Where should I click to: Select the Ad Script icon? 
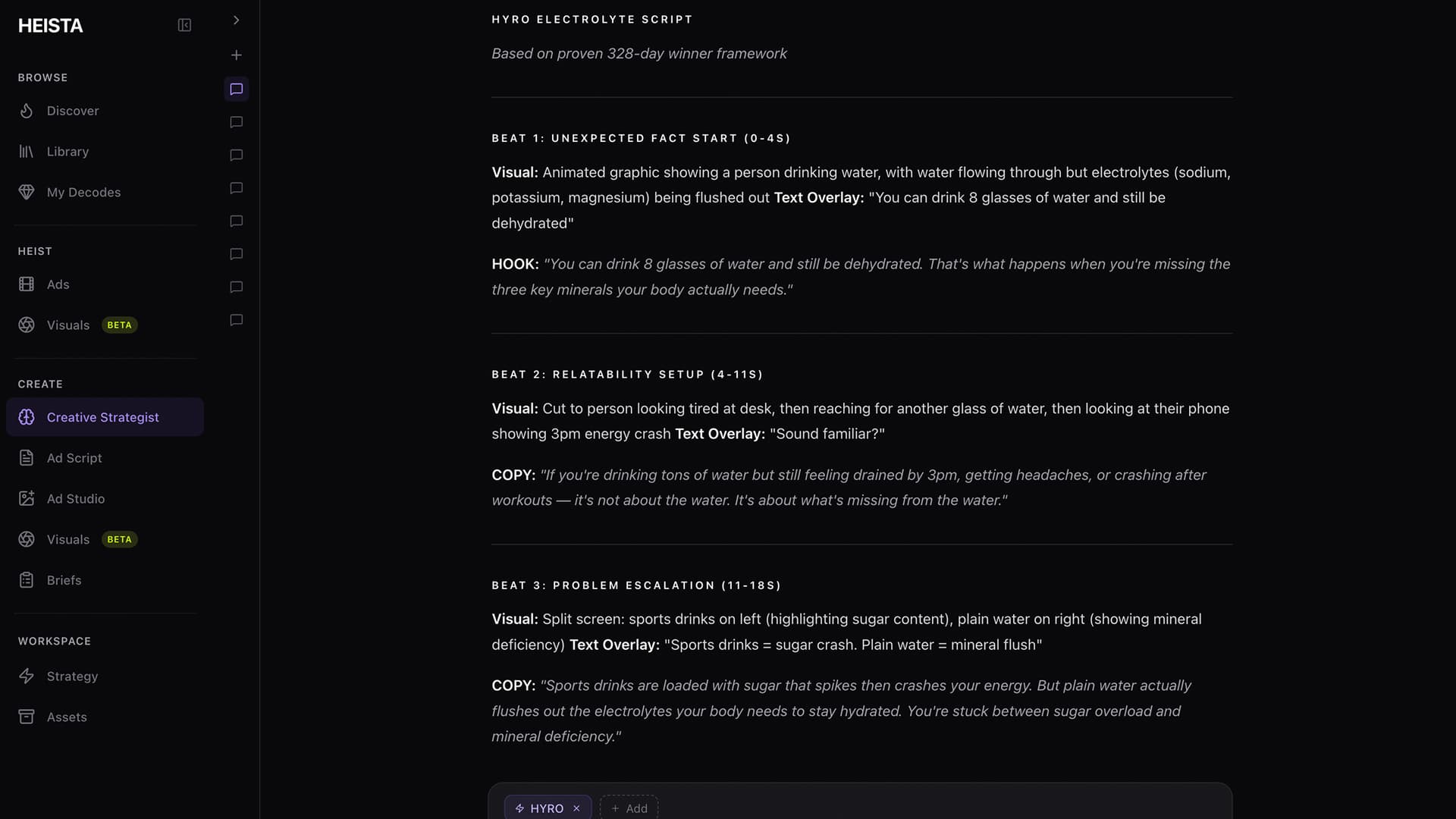click(27, 458)
